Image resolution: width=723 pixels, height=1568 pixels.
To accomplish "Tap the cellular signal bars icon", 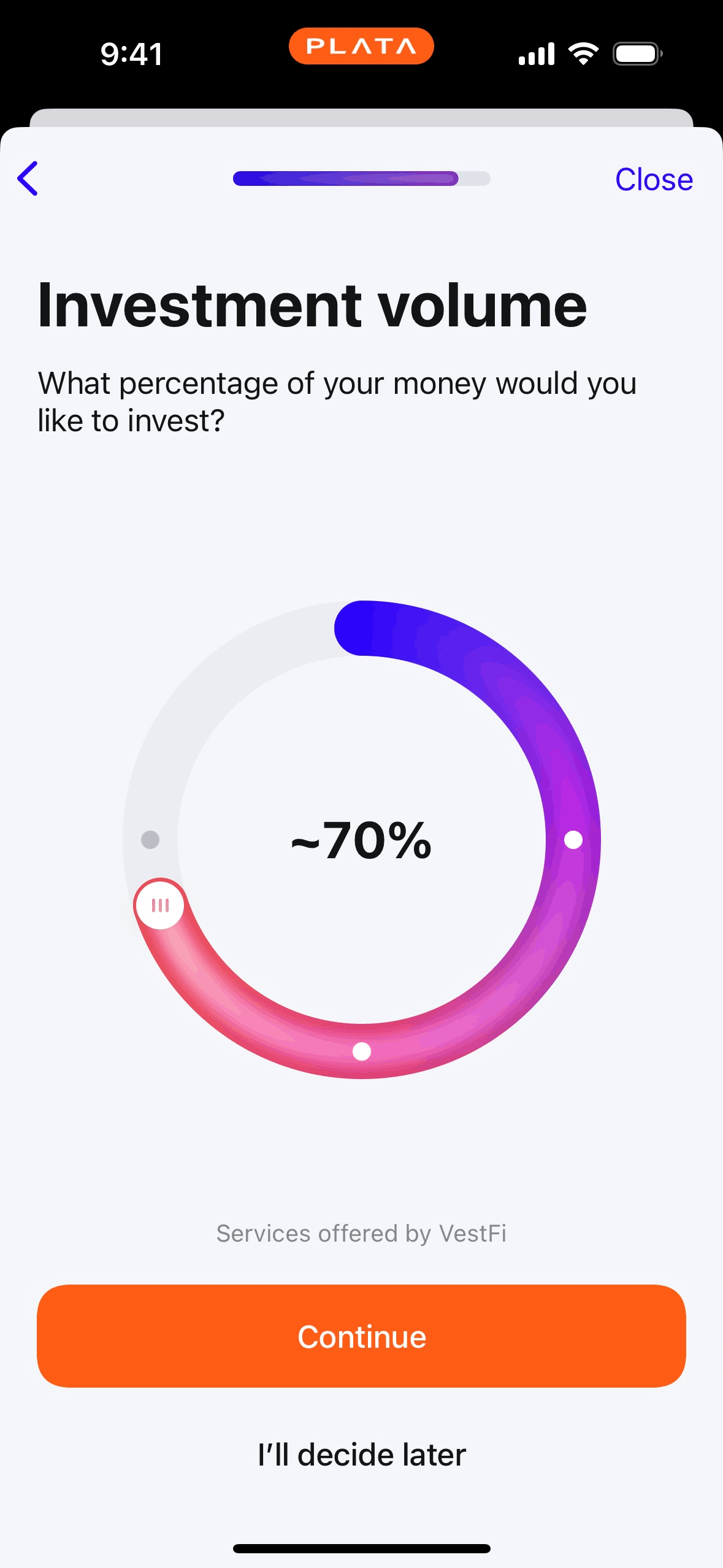I will coord(537,54).
